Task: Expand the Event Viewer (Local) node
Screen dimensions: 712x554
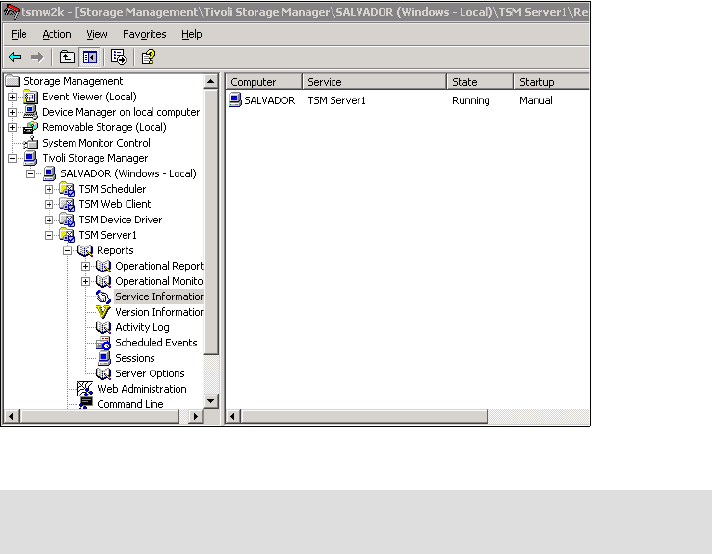Action: [x=12, y=97]
